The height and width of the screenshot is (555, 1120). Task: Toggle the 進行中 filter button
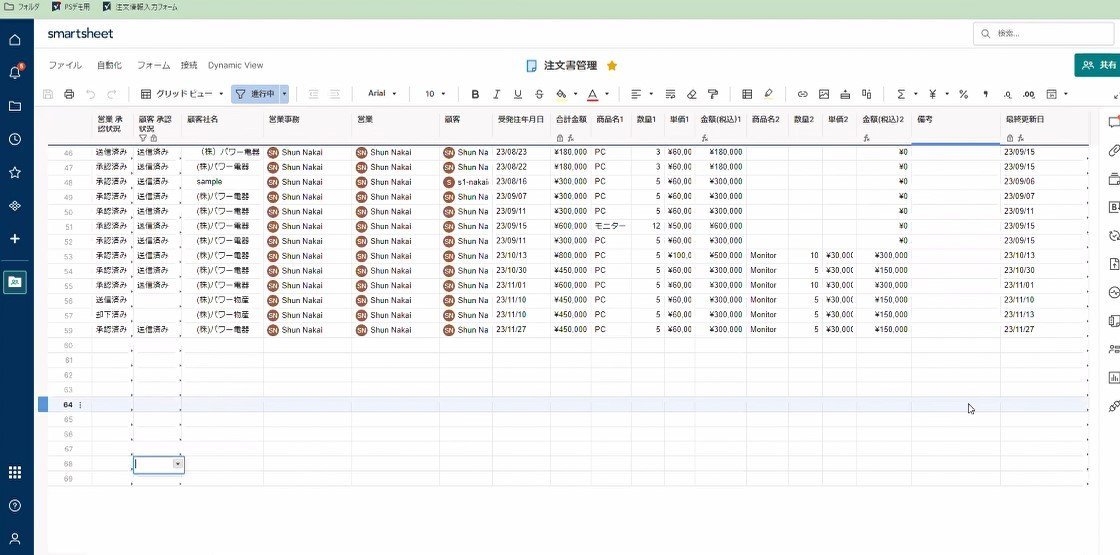(255, 94)
